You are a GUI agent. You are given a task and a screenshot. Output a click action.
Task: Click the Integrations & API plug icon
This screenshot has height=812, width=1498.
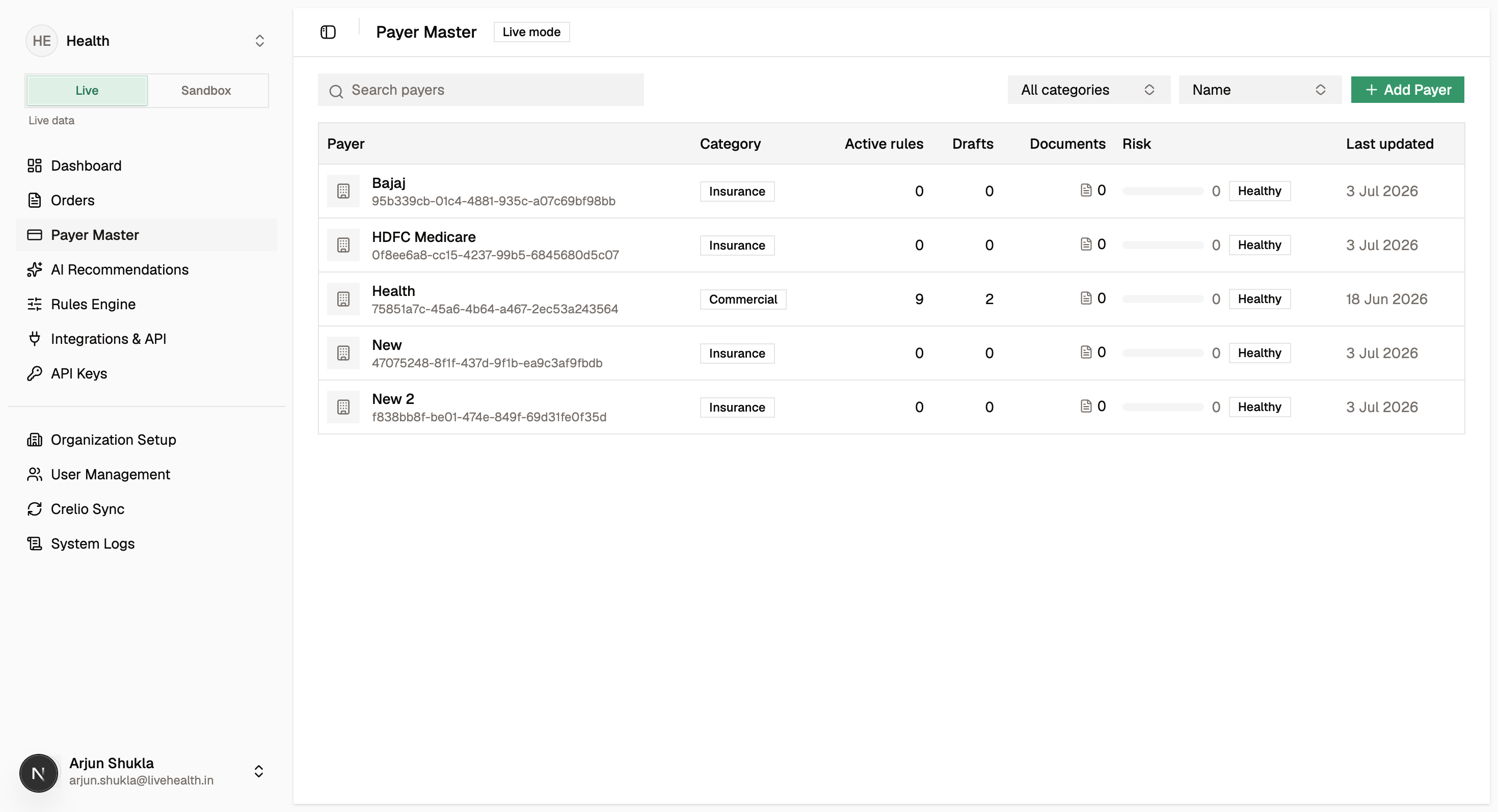click(34, 338)
